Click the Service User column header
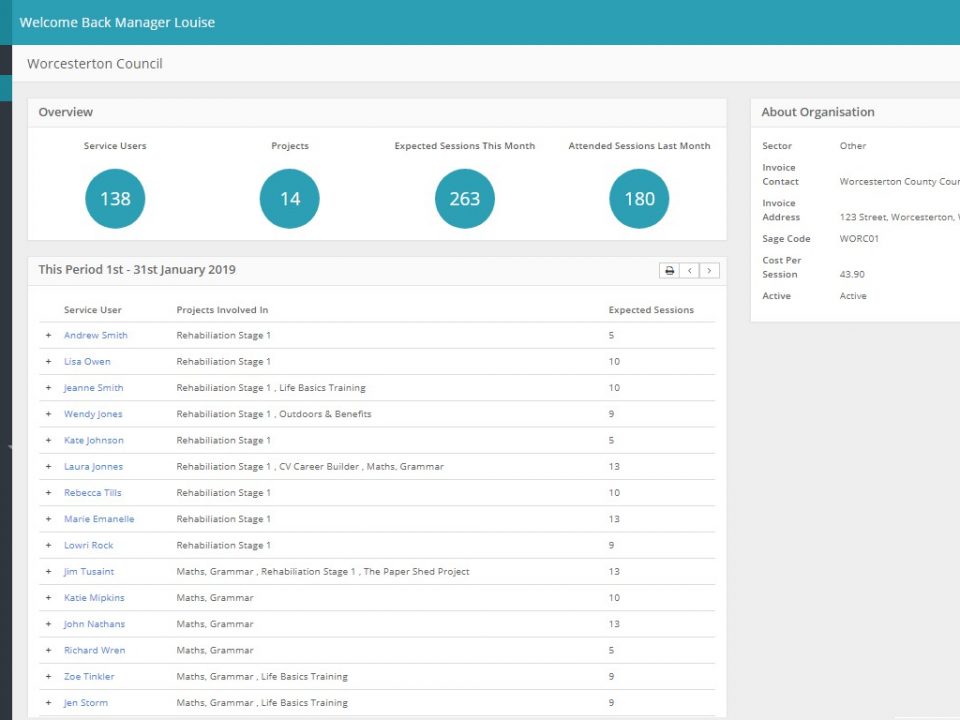This screenshot has width=960, height=720. tap(92, 310)
